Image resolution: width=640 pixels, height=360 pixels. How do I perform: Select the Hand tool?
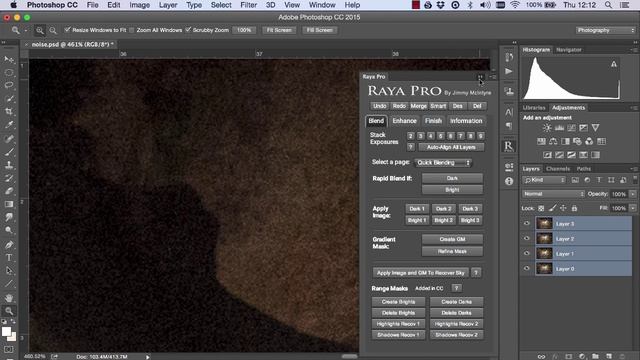click(x=9, y=298)
